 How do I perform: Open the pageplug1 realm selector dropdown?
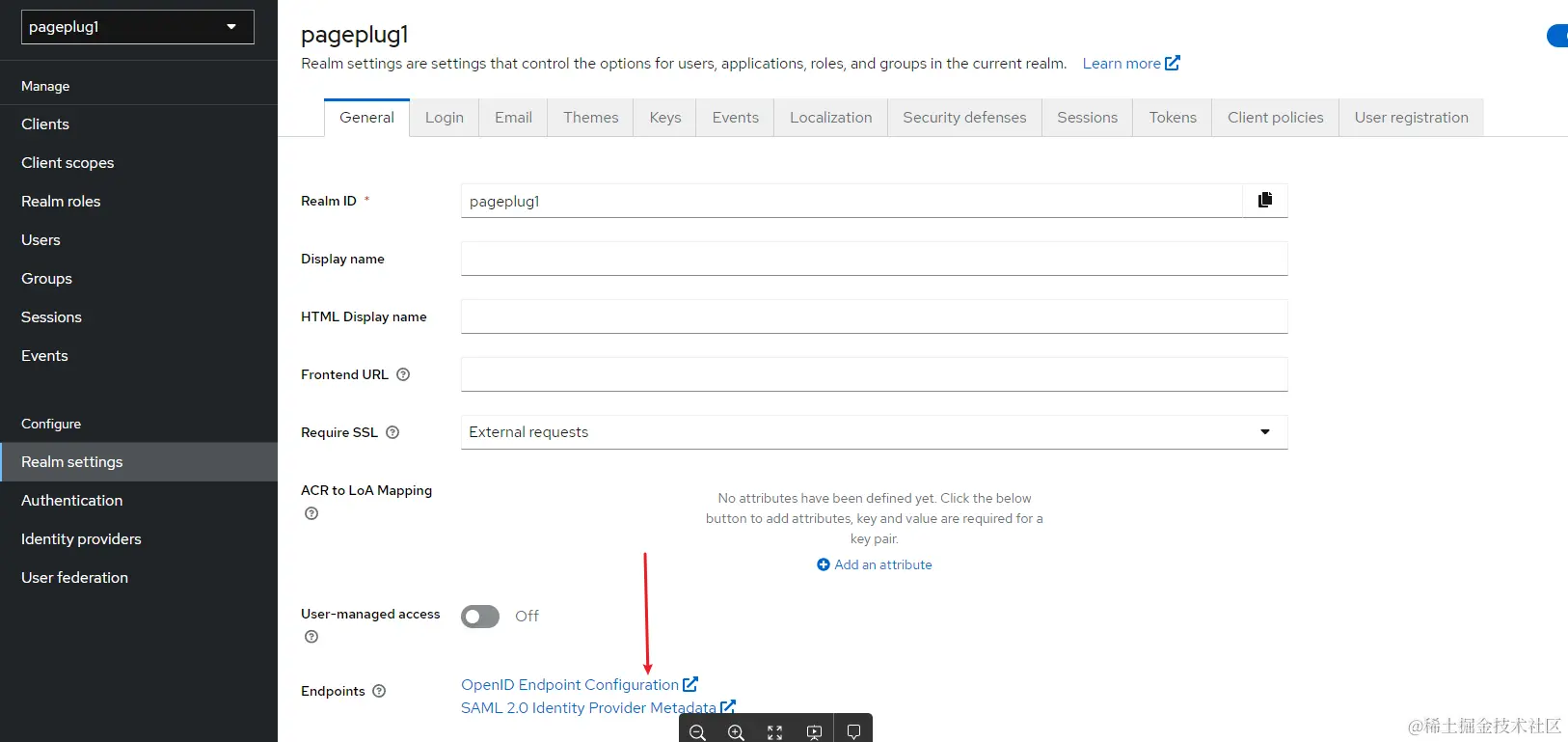[x=138, y=27]
